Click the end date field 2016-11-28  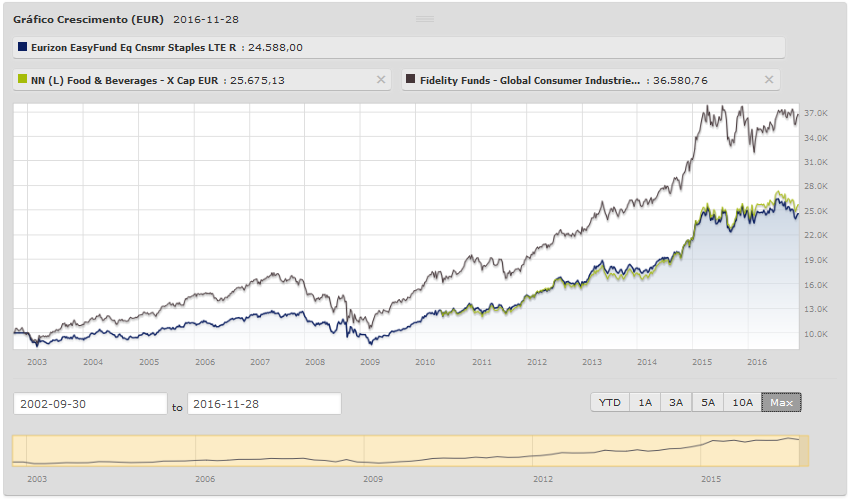click(264, 404)
